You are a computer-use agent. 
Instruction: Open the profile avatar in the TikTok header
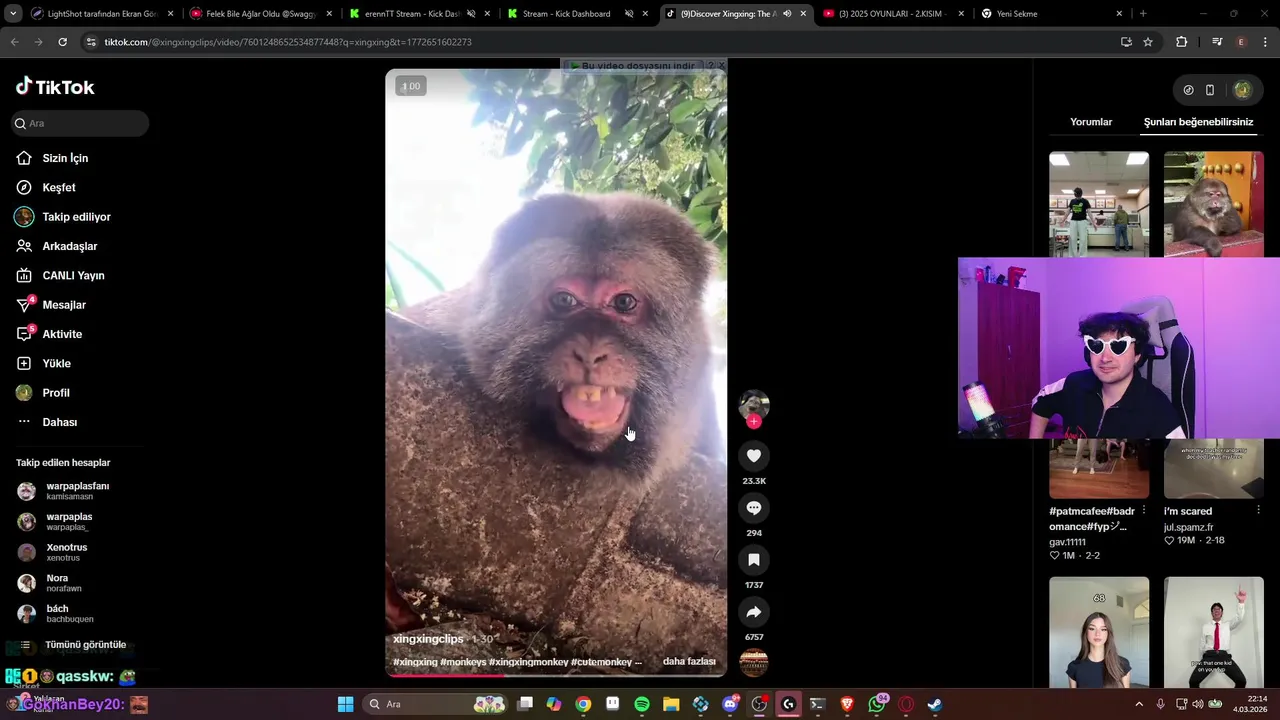tap(1242, 90)
